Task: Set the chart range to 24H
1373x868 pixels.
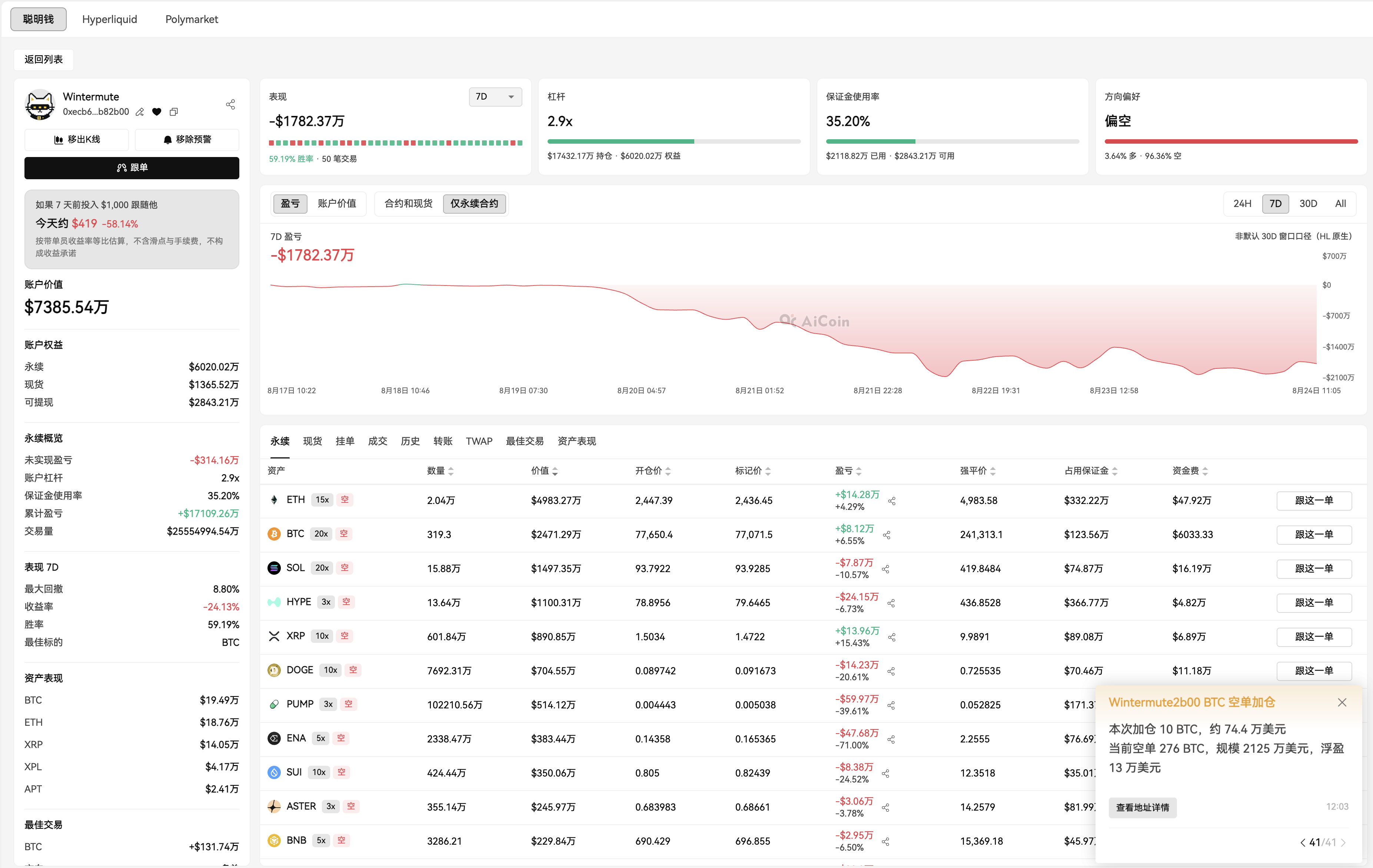Action: pos(1242,203)
